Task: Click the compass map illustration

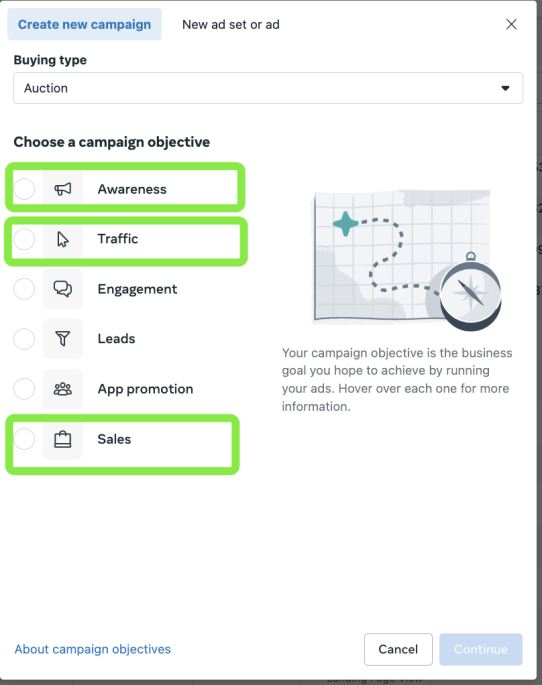Action: pos(407,260)
